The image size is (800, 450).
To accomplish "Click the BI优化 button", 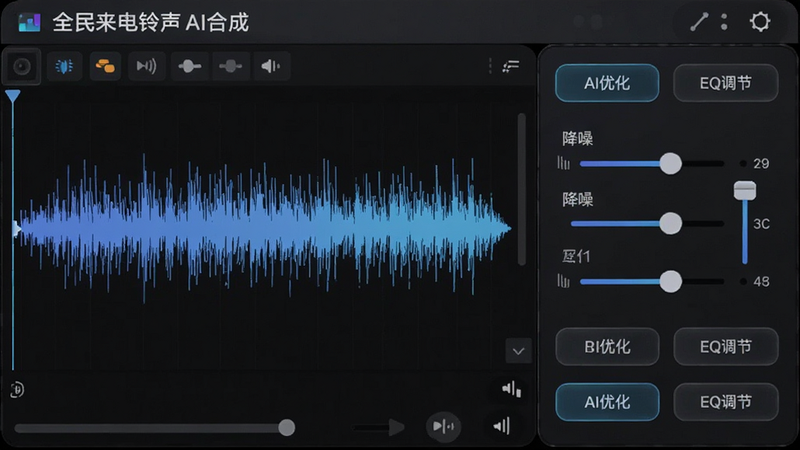I will click(607, 347).
